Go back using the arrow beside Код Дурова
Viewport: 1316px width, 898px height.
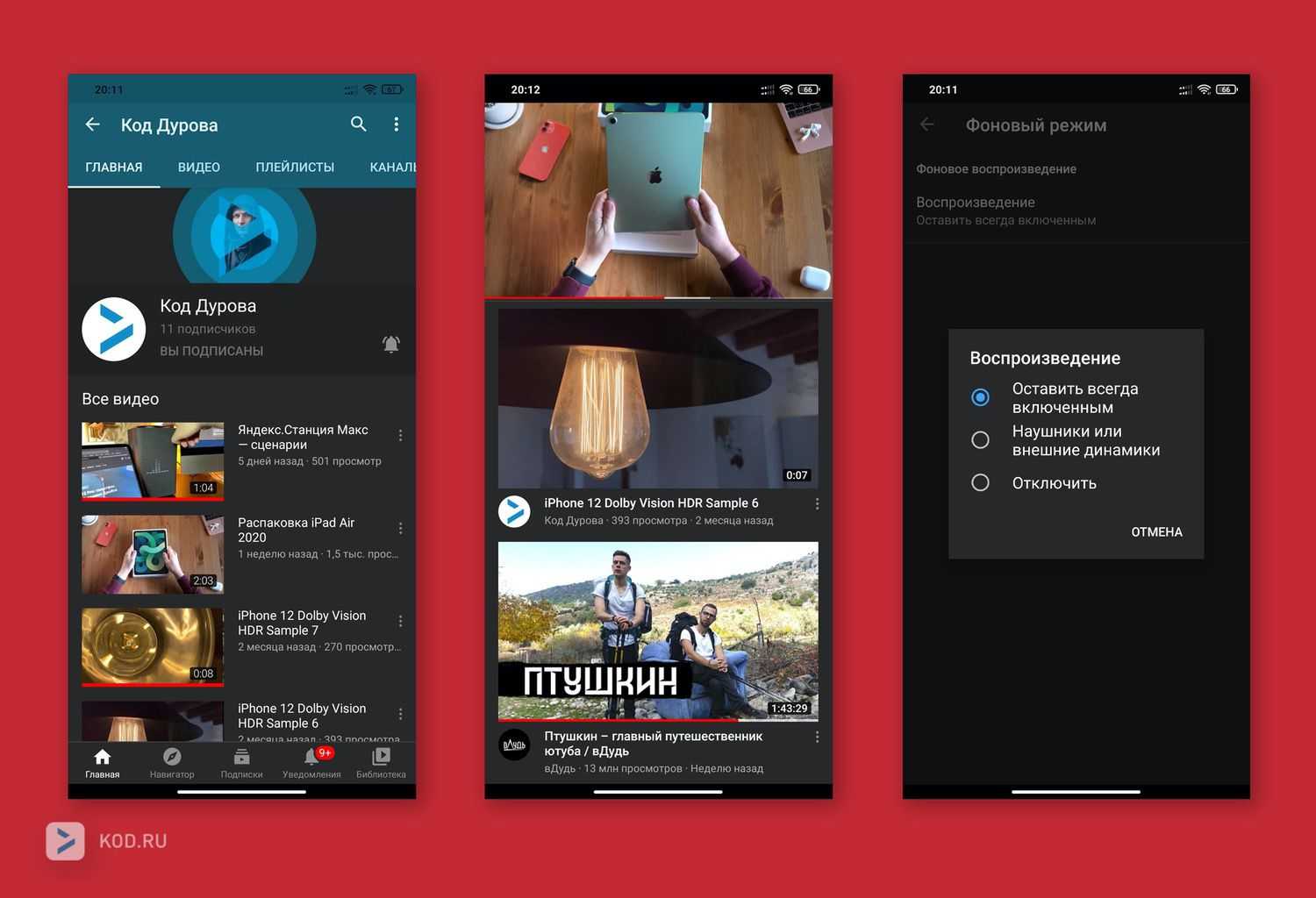point(93,125)
